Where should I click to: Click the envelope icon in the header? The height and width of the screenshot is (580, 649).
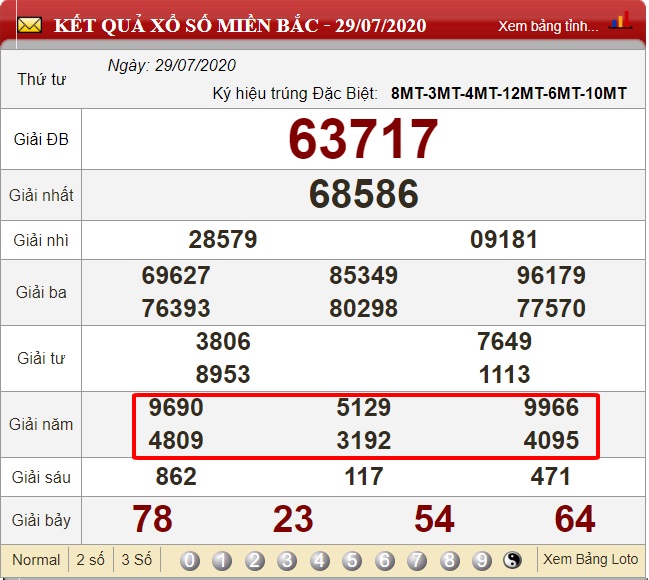30,24
